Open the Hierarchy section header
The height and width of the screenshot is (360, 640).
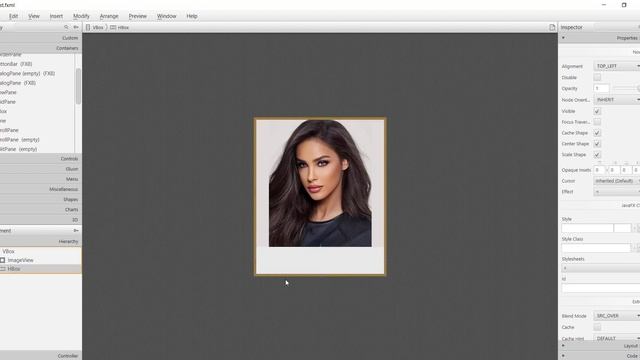(40, 242)
